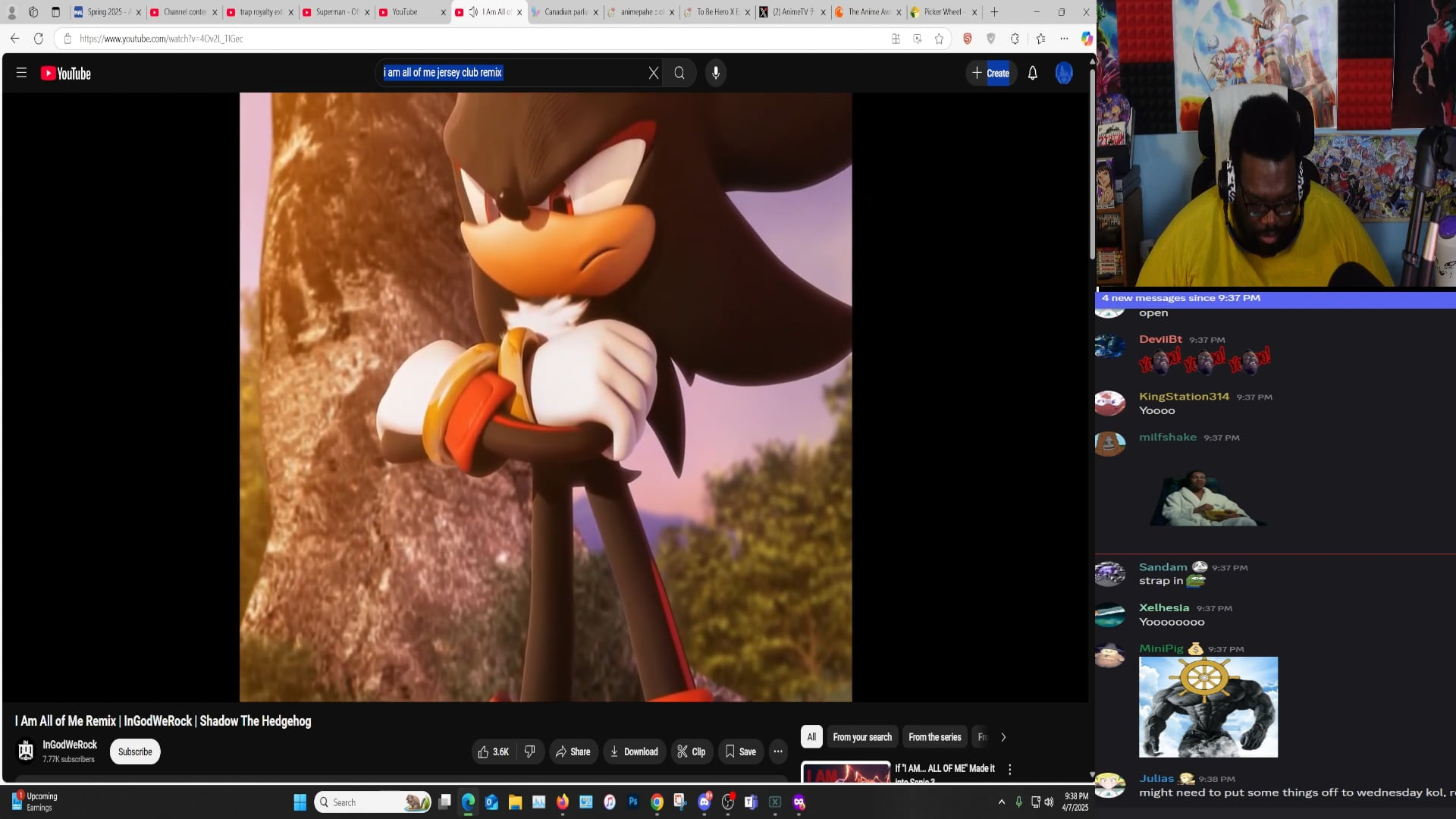Viewport: 1456px width, 819px height.
Task: Click the Shadow the Hedgehog video player
Action: click(545, 397)
